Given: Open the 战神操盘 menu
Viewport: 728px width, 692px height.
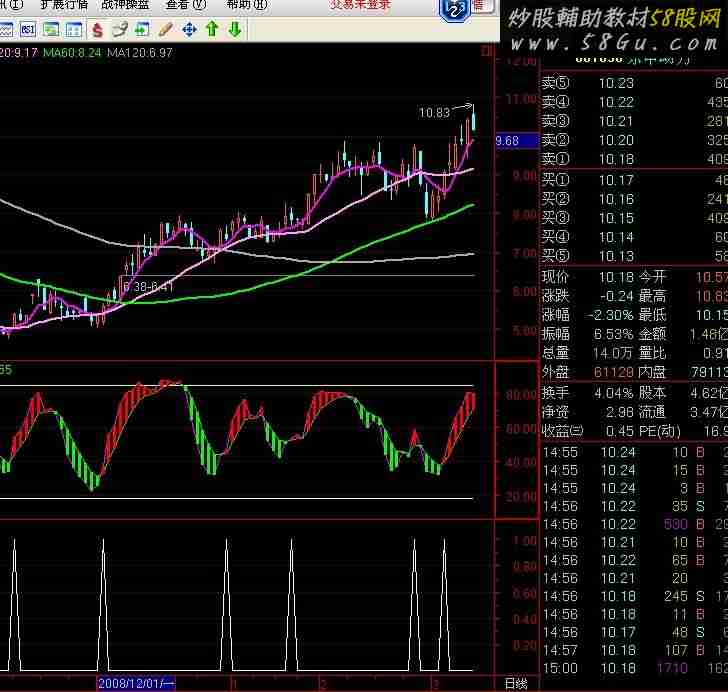Looking at the screenshot, I should tap(125, 5).
